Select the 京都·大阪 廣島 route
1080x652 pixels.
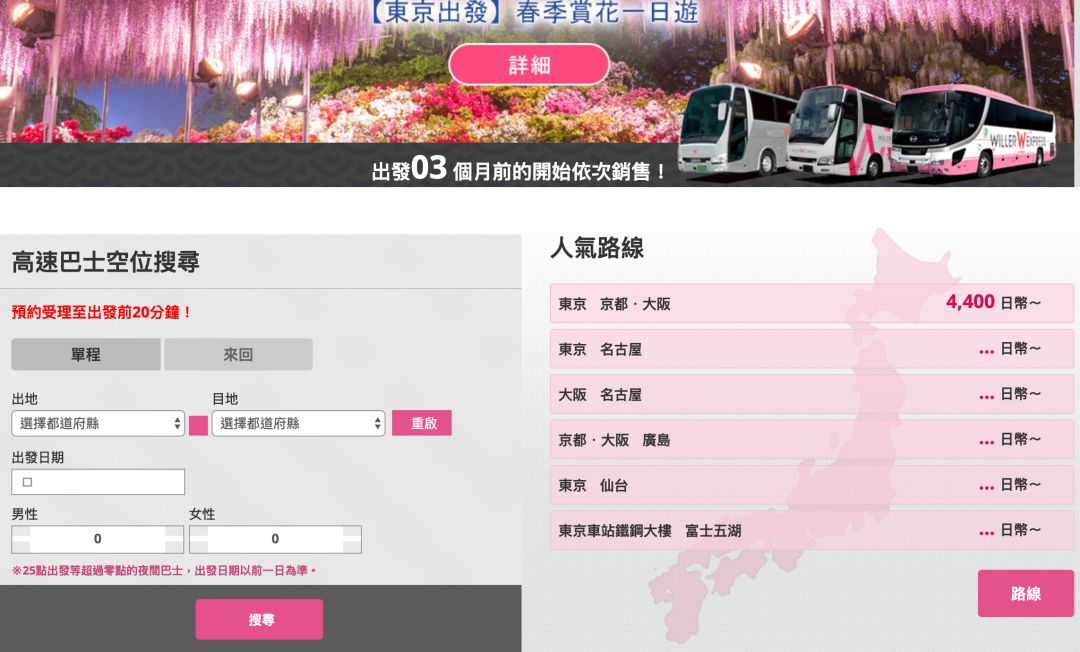[810, 440]
